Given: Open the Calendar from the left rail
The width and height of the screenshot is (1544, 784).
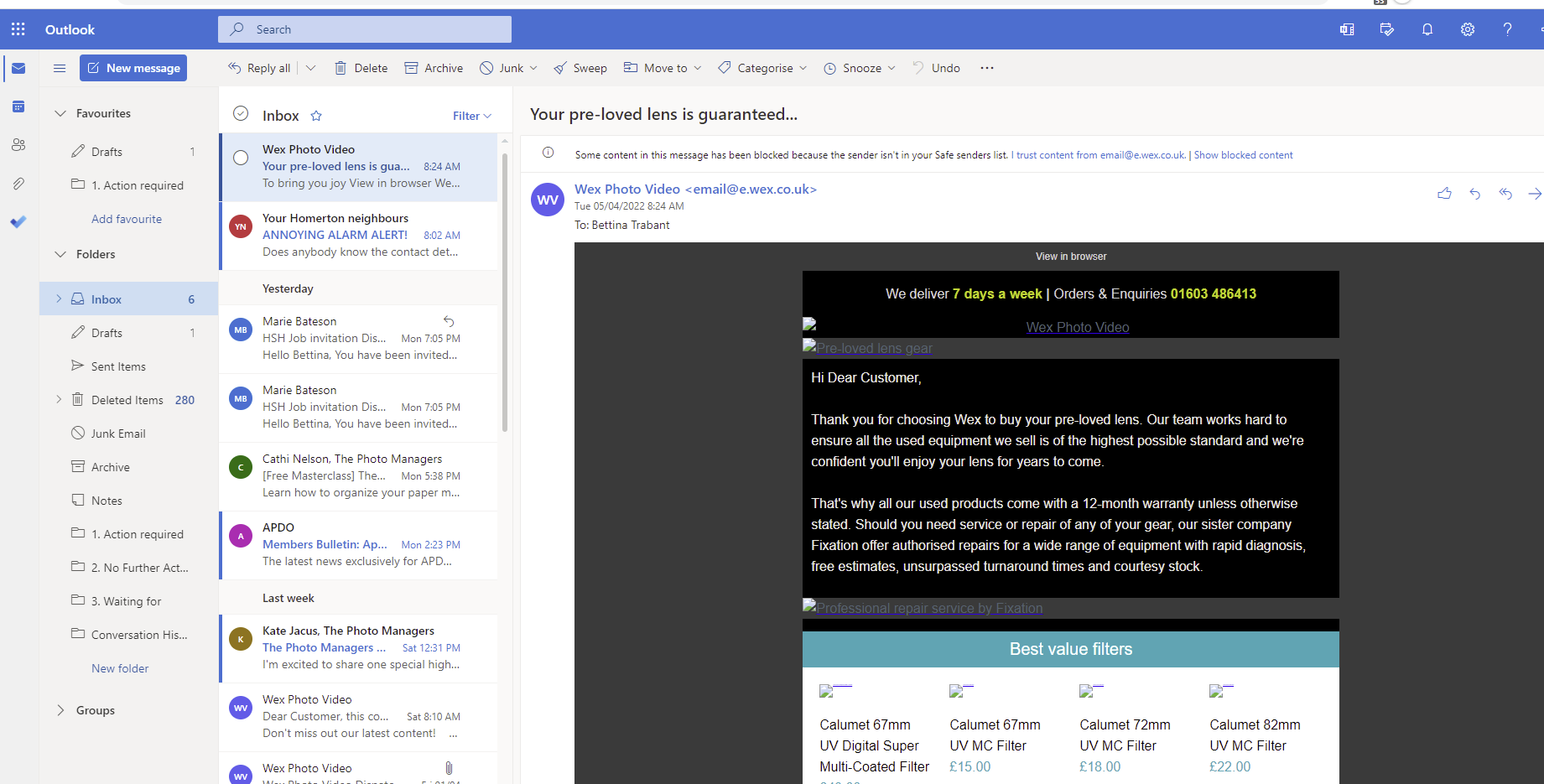Looking at the screenshot, I should coord(18,106).
